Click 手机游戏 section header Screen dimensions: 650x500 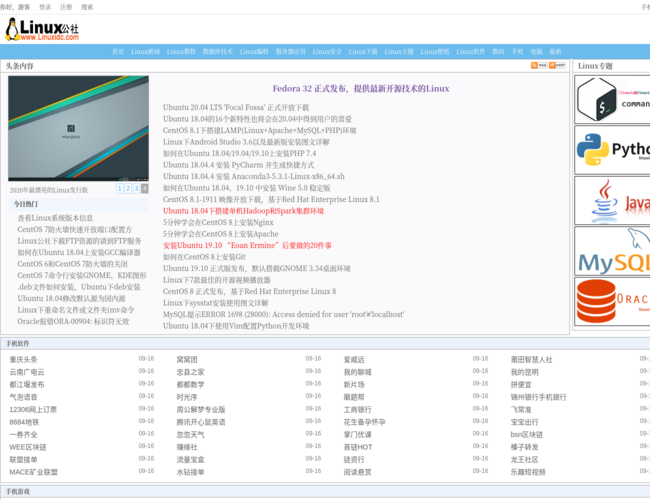point(18,491)
